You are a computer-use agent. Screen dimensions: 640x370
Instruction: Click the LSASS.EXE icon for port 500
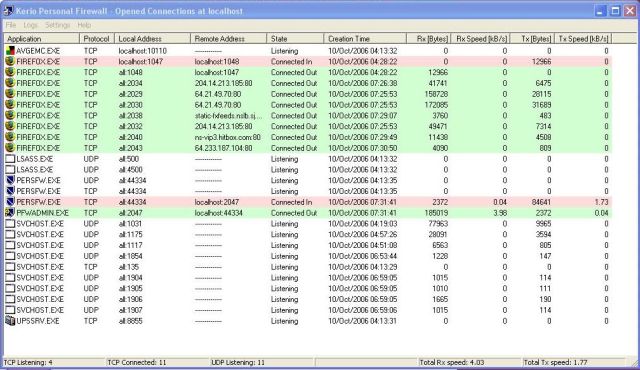[x=10, y=159]
